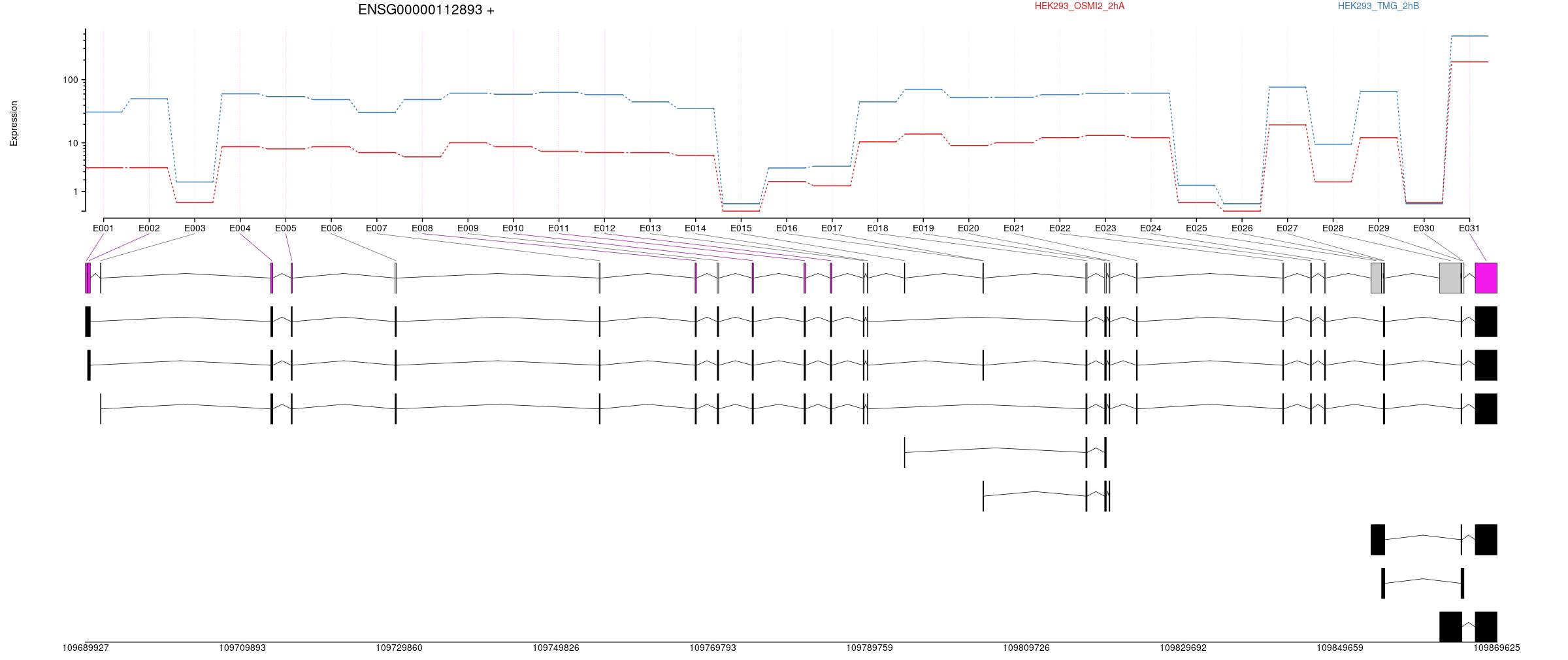
Task: Click y-axis tick value 1
Action: tap(75, 191)
